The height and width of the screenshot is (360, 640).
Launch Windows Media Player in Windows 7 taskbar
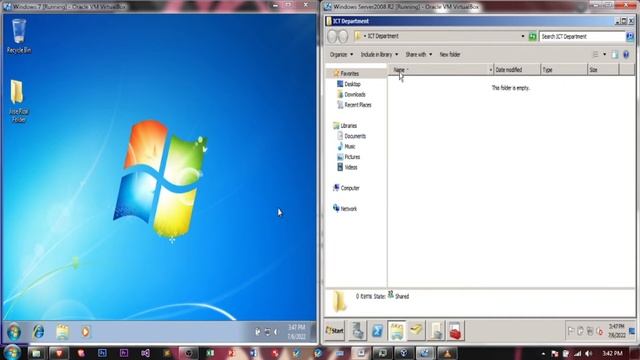coord(85,332)
